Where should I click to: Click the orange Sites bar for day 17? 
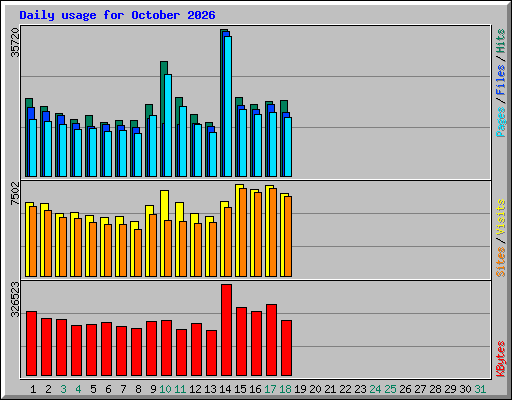point(273,232)
